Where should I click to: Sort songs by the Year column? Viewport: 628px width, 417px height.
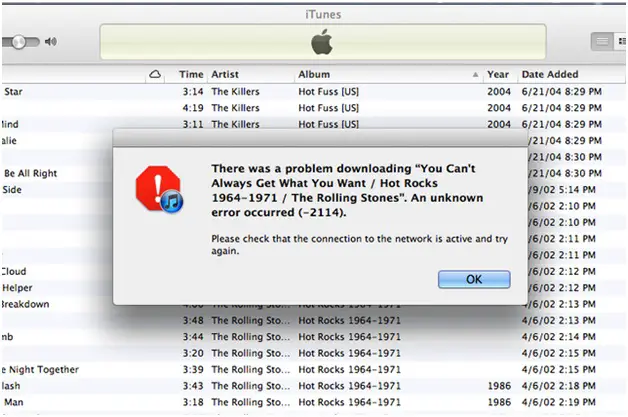[498, 75]
